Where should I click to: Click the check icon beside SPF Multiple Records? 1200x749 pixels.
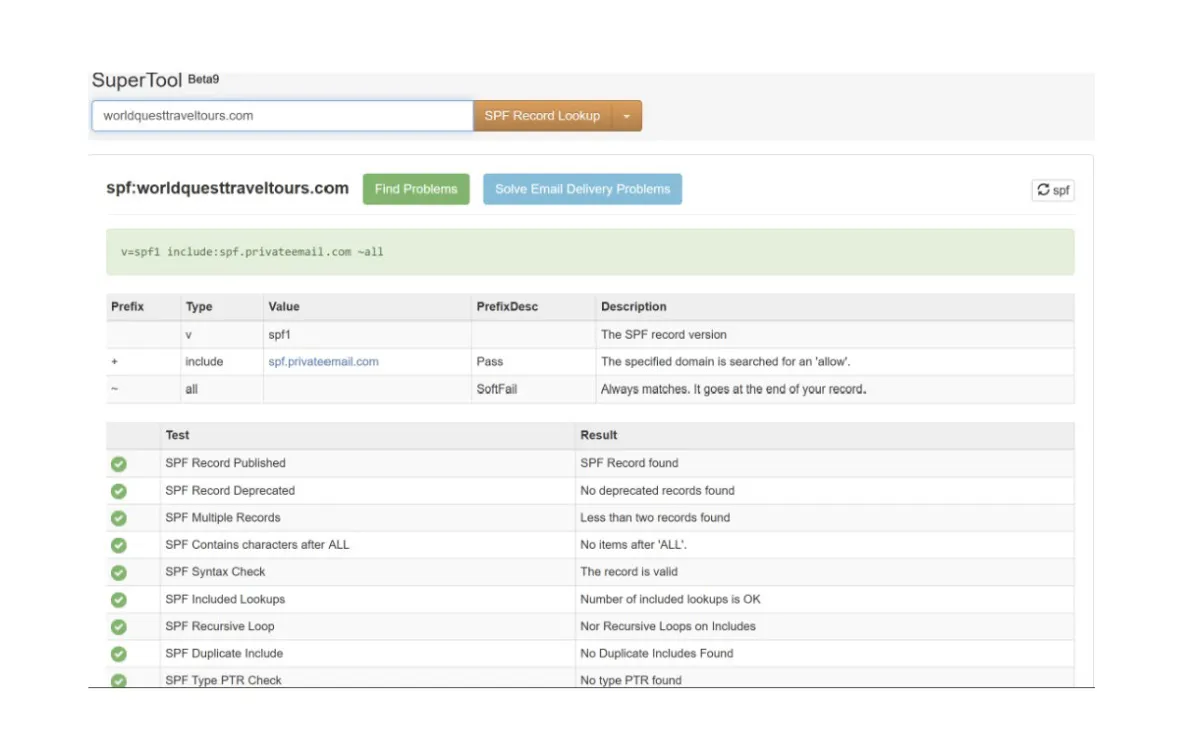point(119,518)
